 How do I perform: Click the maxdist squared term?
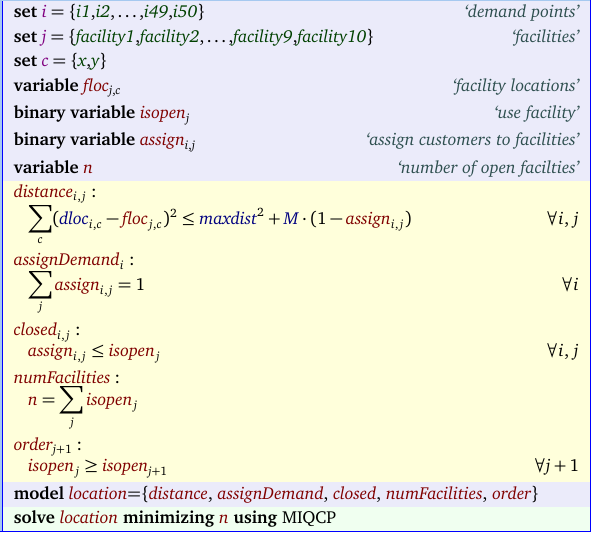tap(231, 217)
